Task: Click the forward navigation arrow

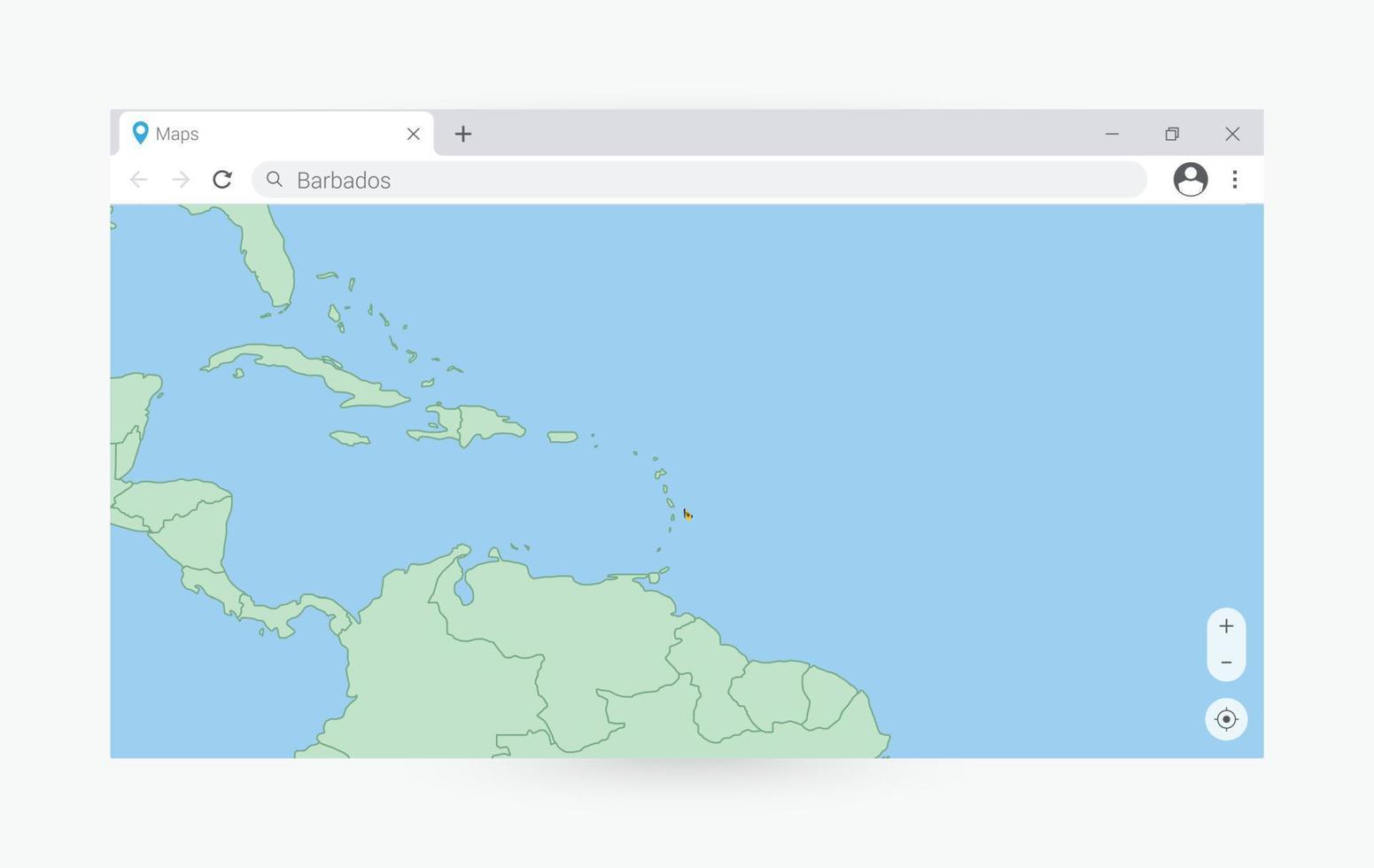Action: 181,180
